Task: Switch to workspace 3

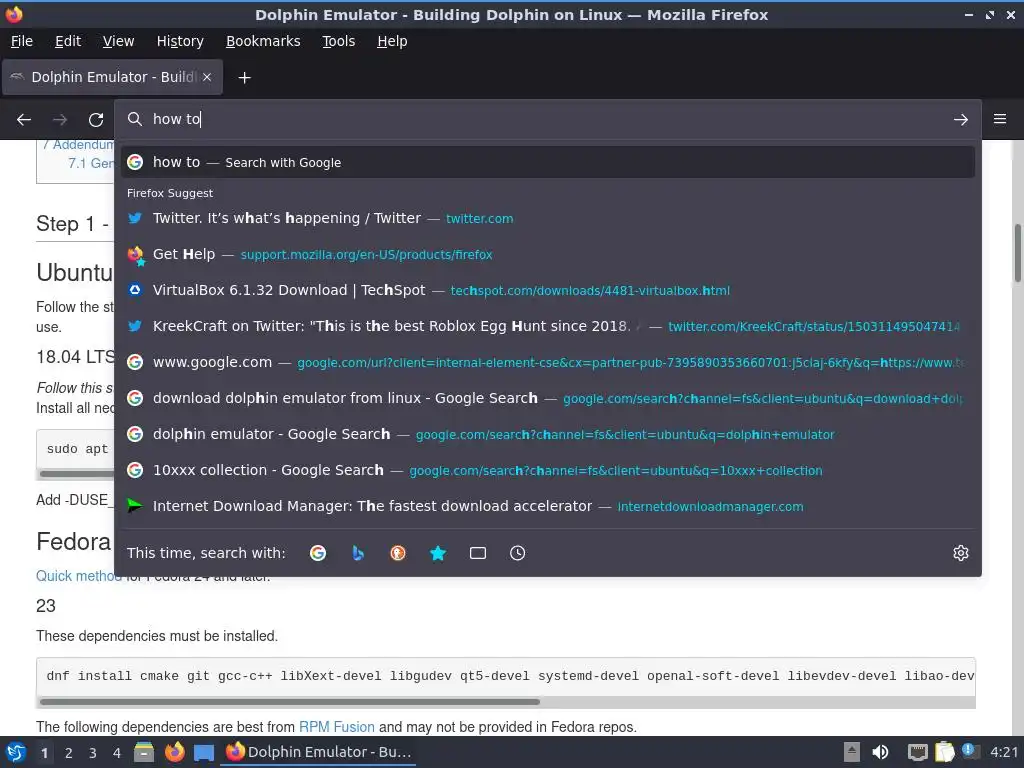Action: point(93,753)
